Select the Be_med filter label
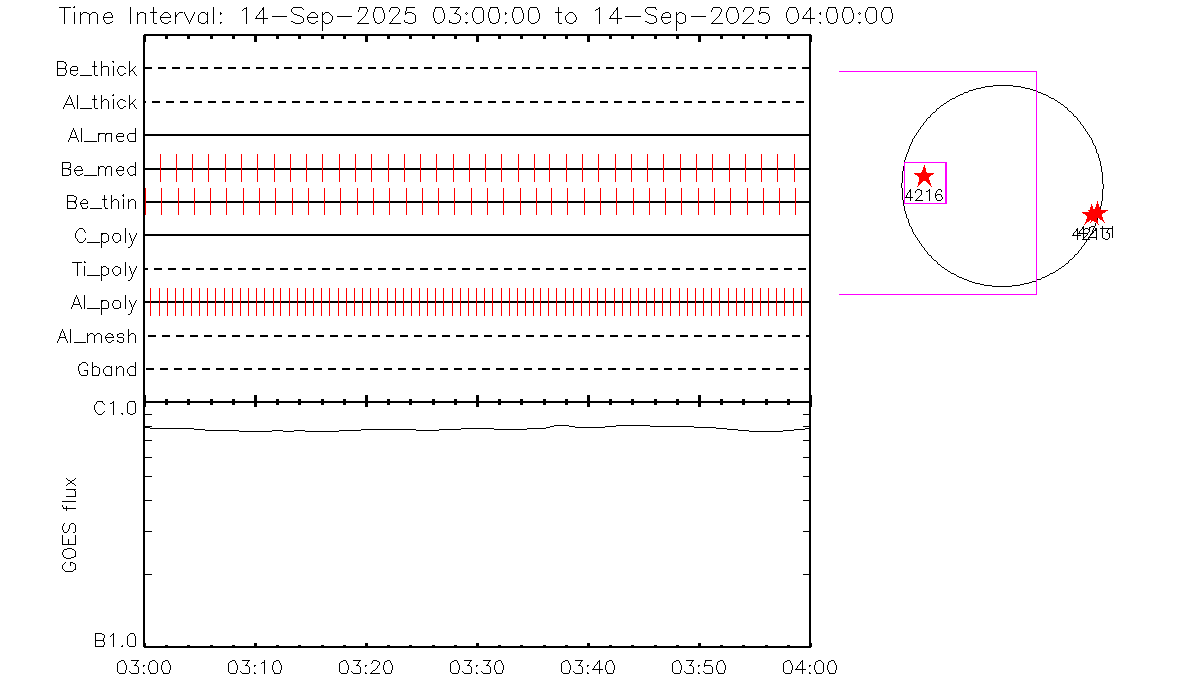This screenshot has width=1200, height=700. pos(99,169)
